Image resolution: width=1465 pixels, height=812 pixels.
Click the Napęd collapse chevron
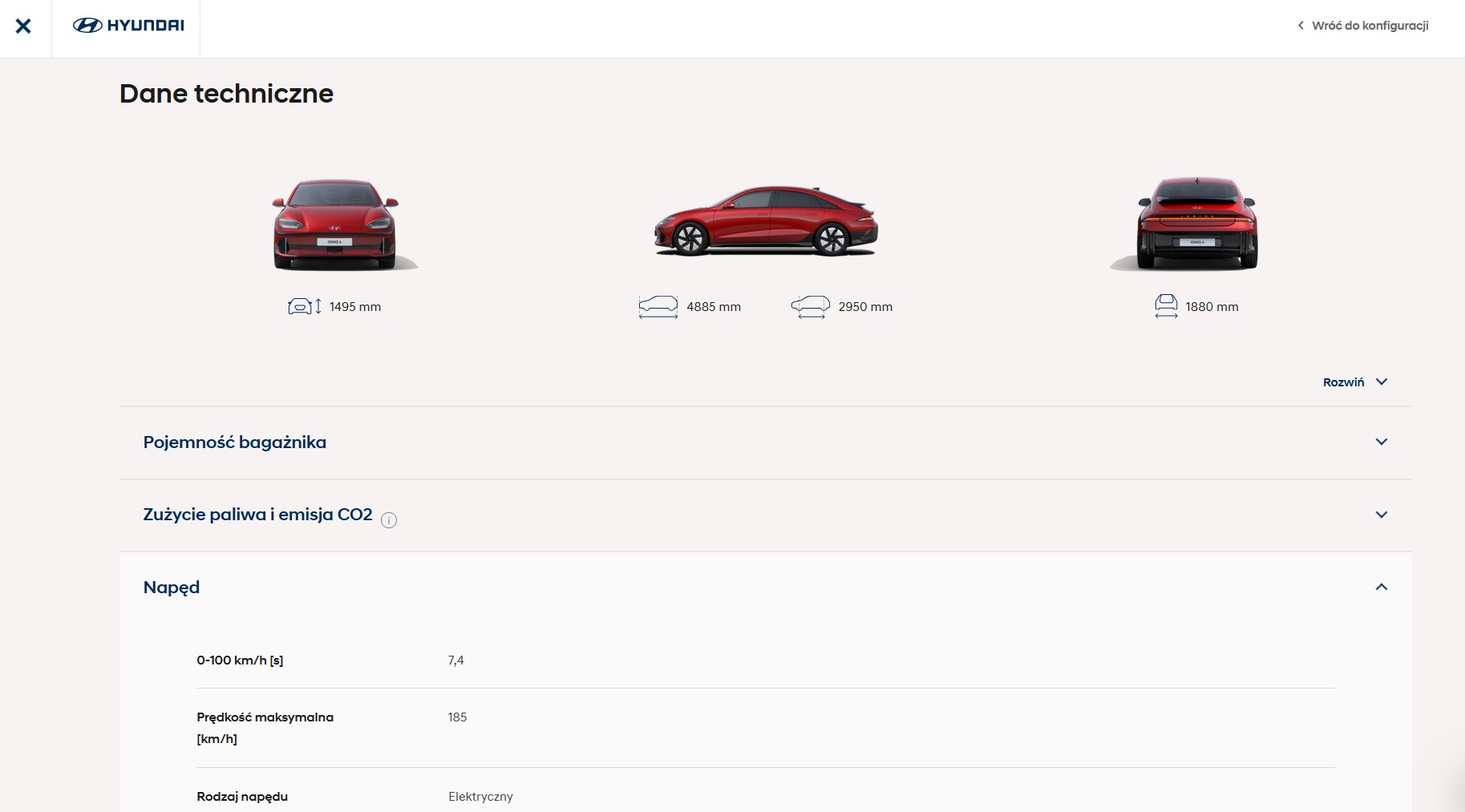(1382, 587)
